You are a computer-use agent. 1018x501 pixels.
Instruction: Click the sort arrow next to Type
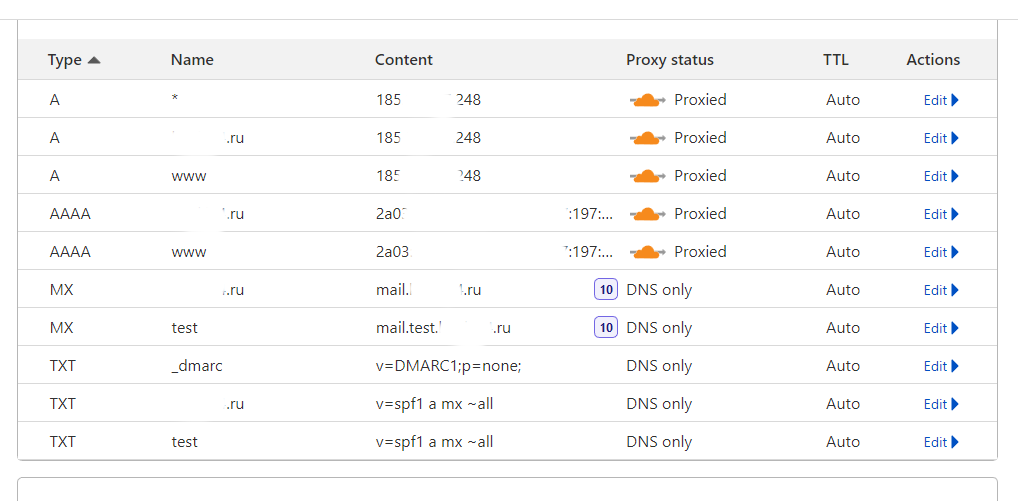coord(94,60)
